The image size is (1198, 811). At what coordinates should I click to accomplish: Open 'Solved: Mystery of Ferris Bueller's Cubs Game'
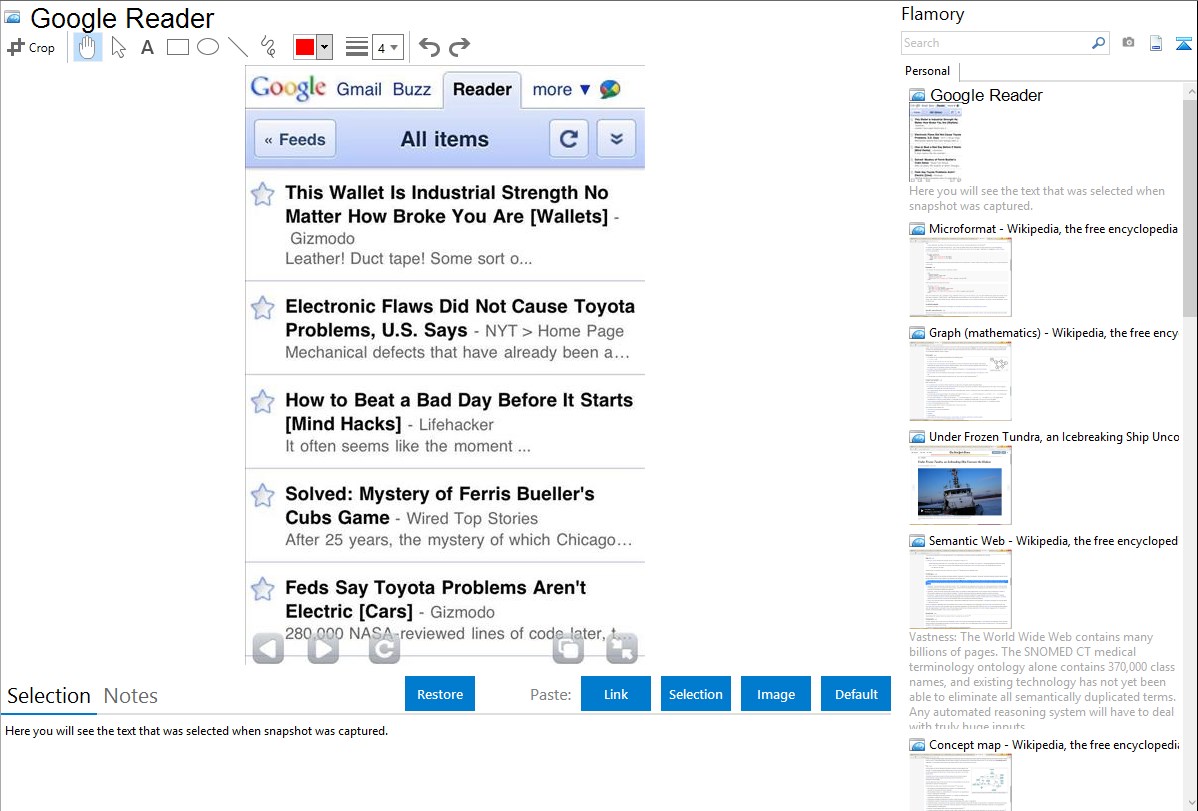(440, 506)
